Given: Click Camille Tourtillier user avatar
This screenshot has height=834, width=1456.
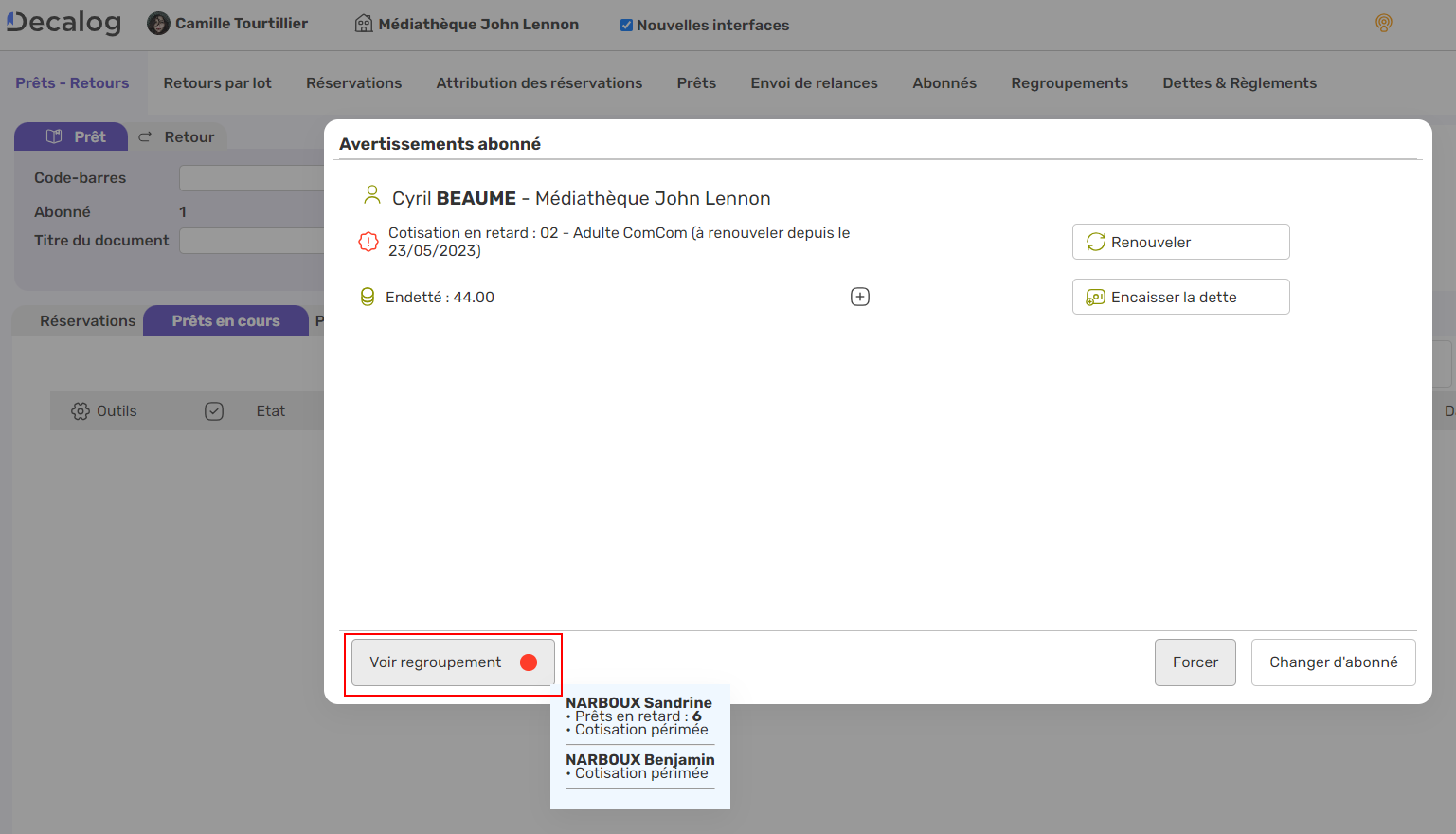Looking at the screenshot, I should pos(158,24).
